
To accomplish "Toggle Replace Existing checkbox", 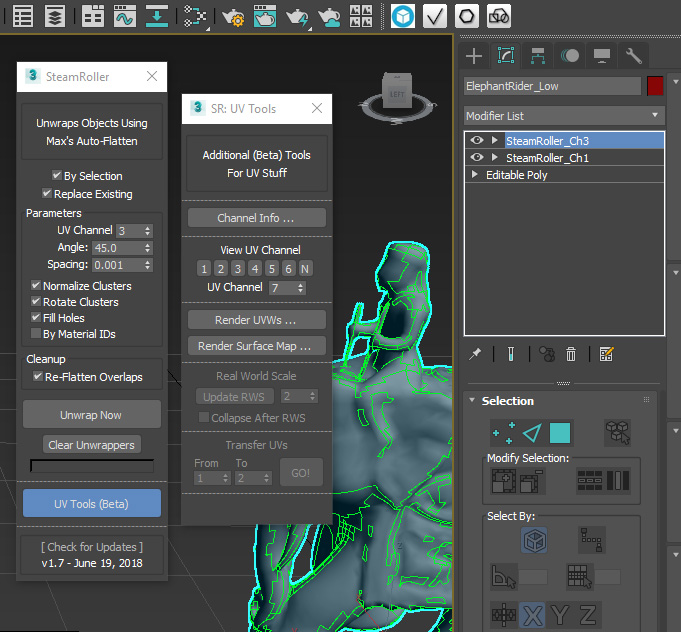I will 46,193.
